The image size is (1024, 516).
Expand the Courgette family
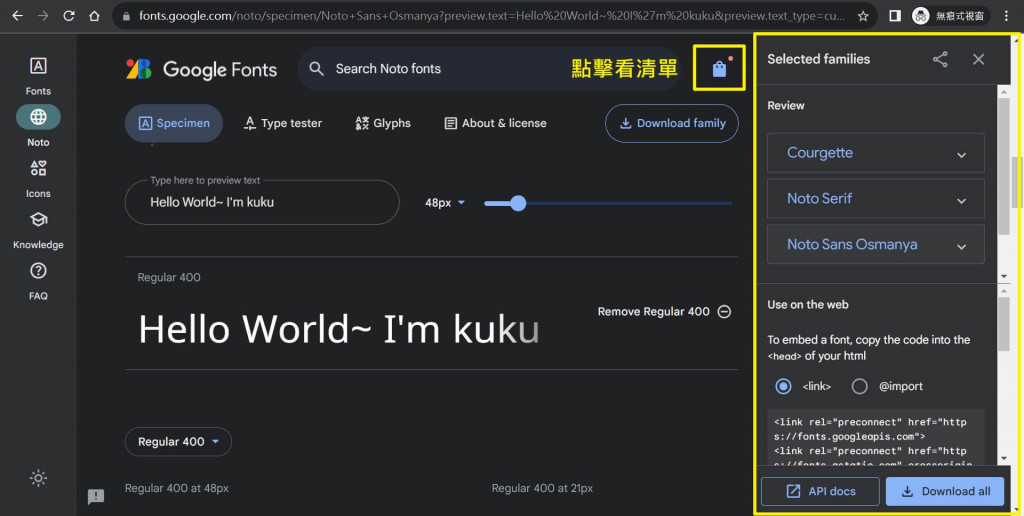point(876,153)
